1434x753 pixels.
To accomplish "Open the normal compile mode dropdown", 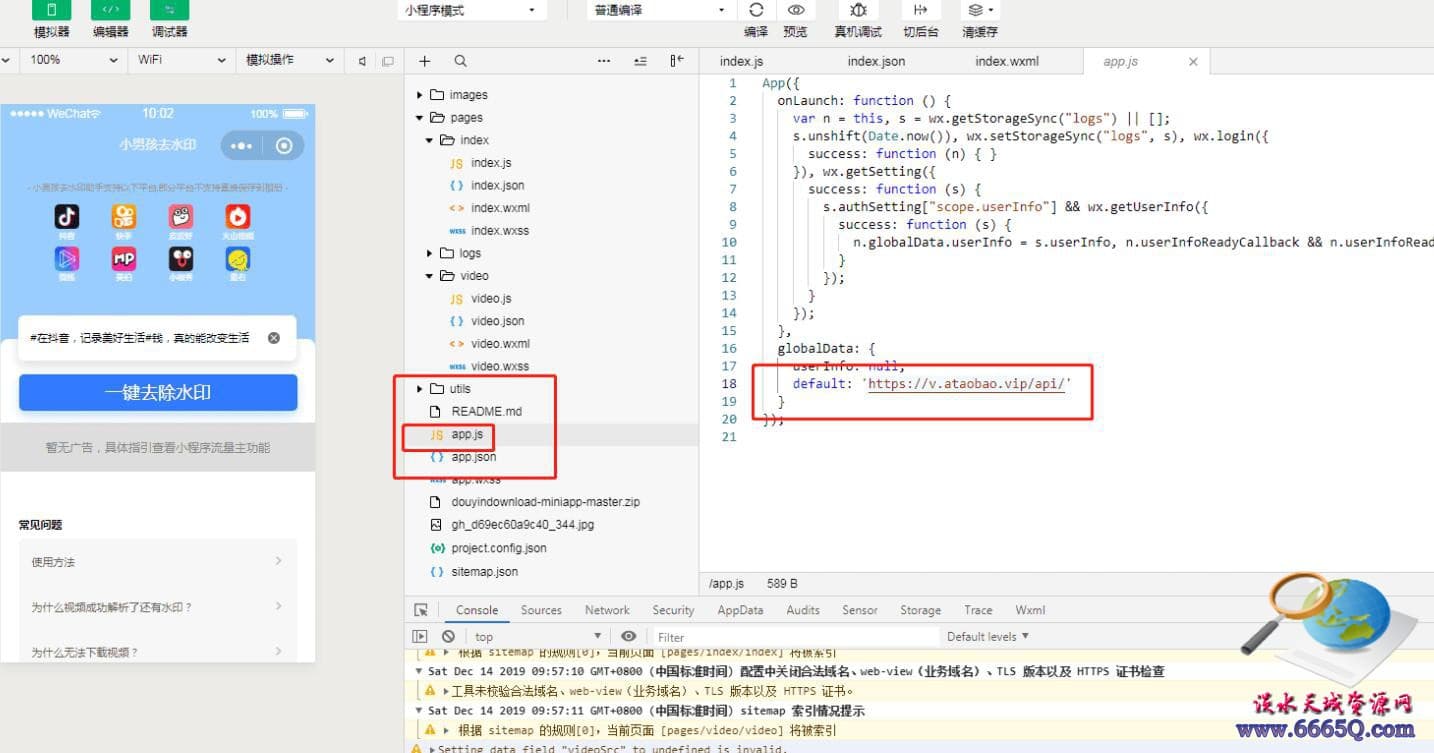I will point(660,10).
